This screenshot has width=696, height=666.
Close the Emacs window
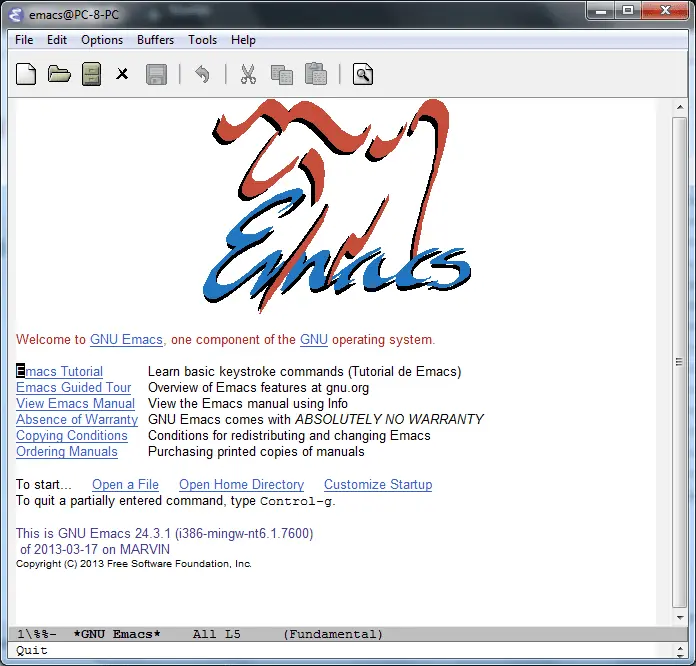(x=665, y=11)
